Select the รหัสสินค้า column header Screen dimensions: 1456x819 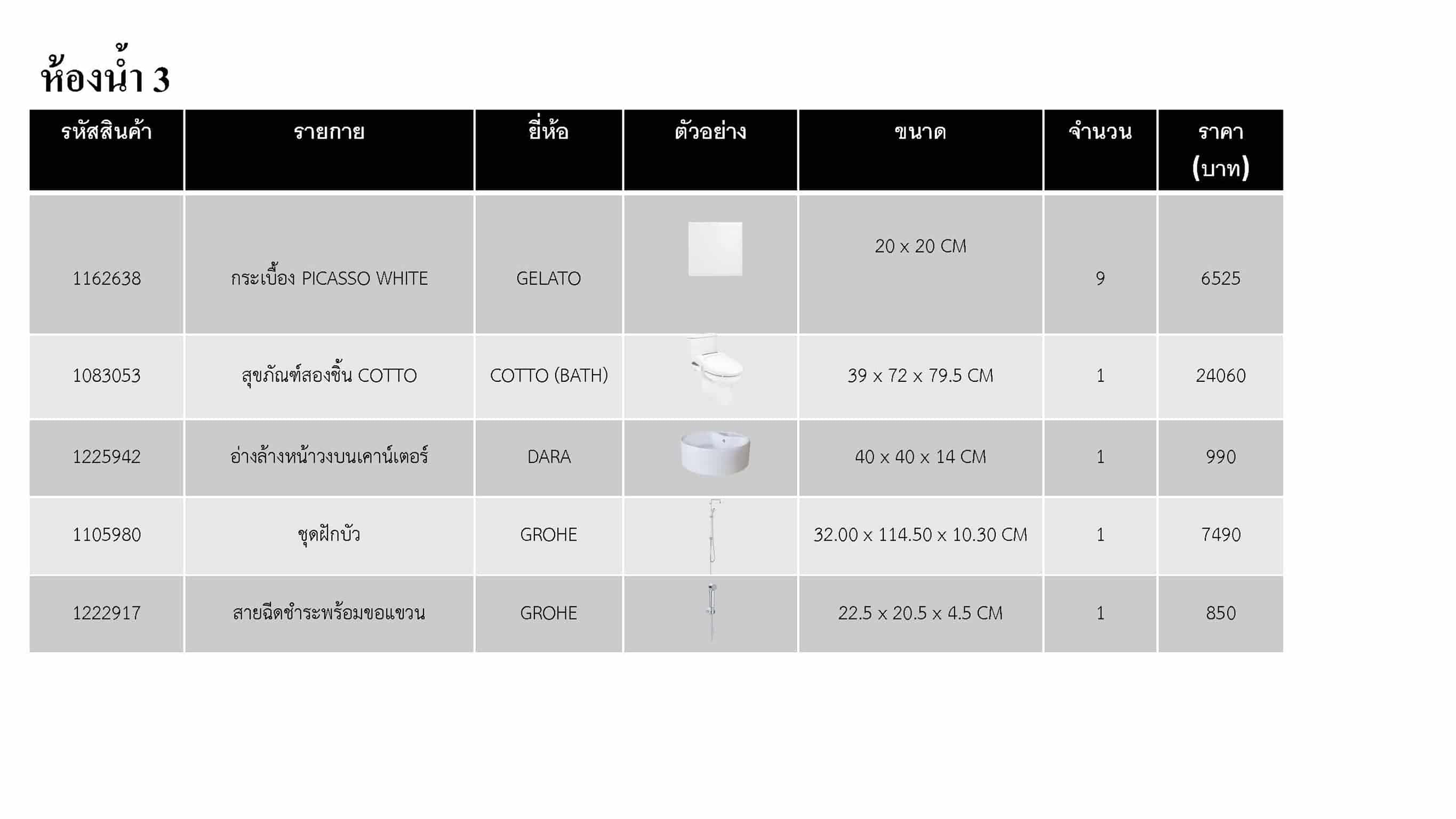coord(106,133)
